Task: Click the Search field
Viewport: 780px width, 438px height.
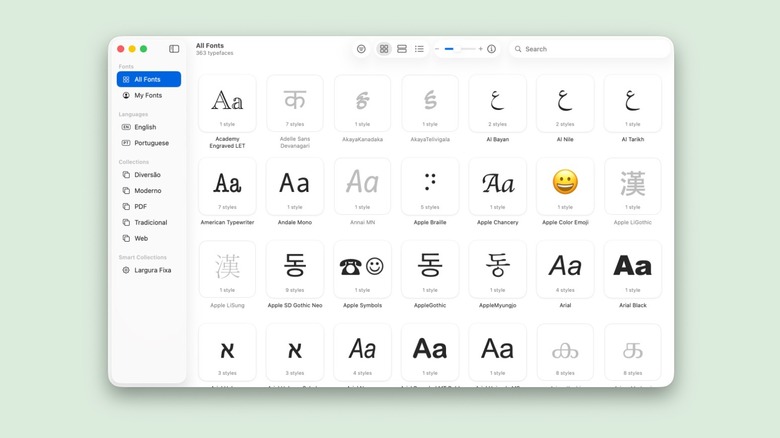Action: tap(589, 49)
